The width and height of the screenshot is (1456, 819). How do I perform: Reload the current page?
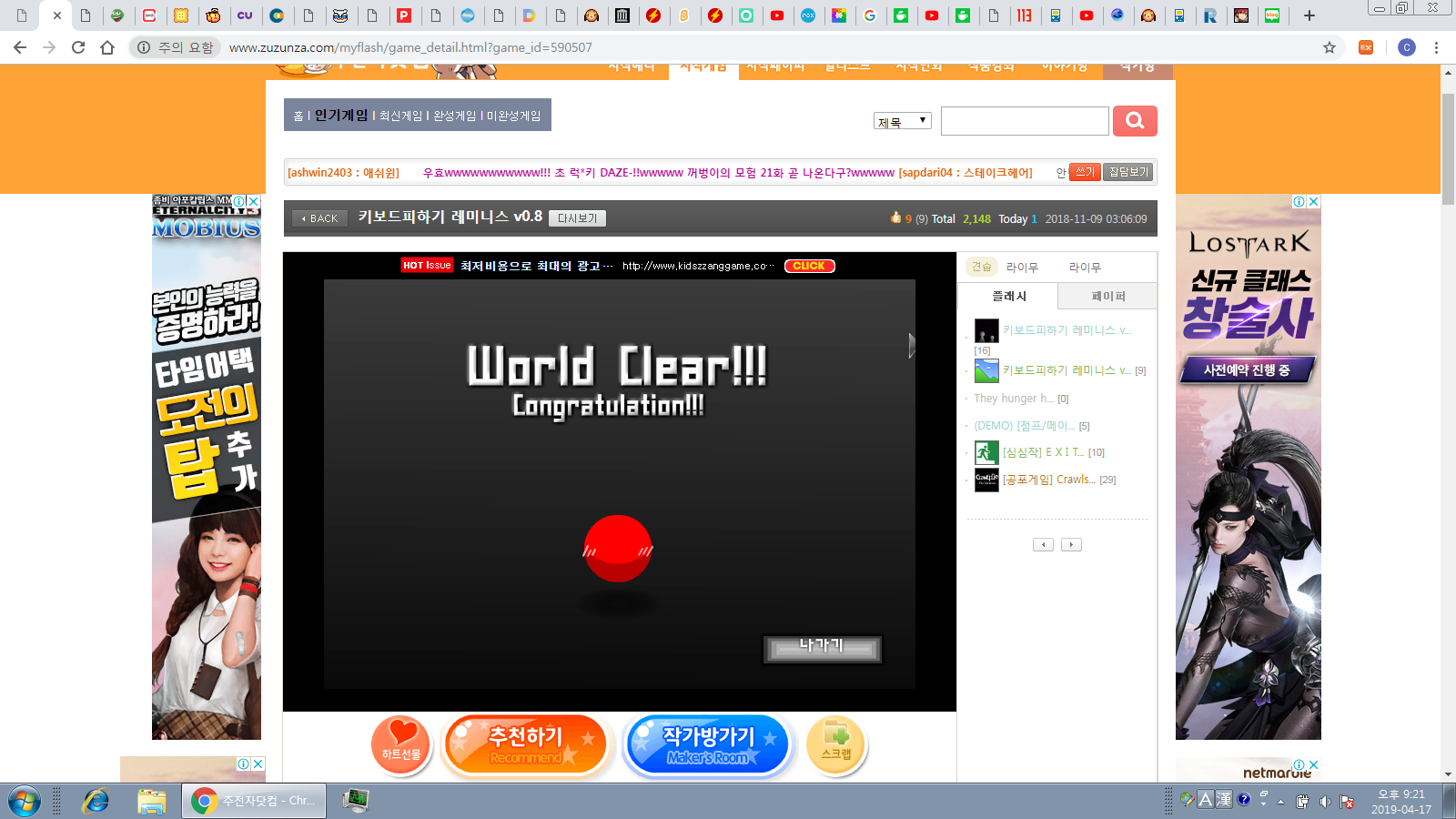(78, 47)
